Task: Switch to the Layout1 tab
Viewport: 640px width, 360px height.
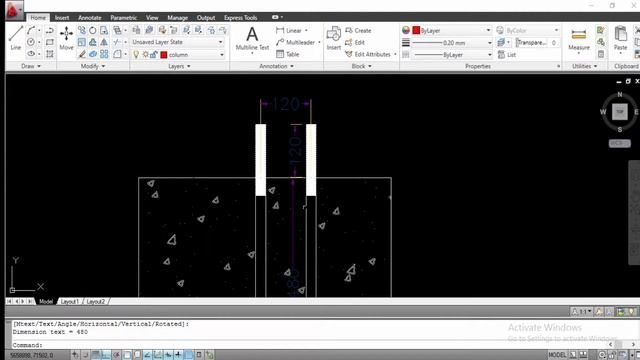Action: (x=69, y=301)
